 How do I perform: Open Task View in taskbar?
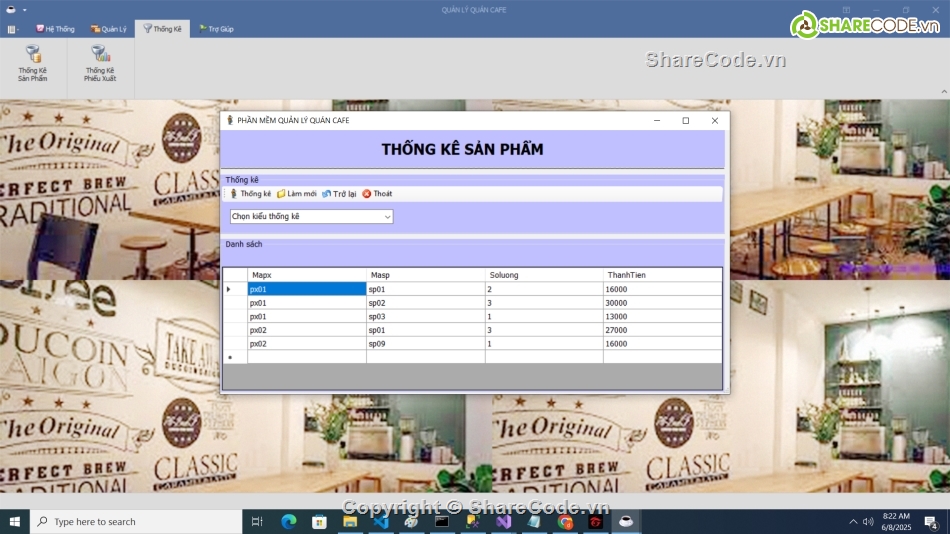point(257,521)
